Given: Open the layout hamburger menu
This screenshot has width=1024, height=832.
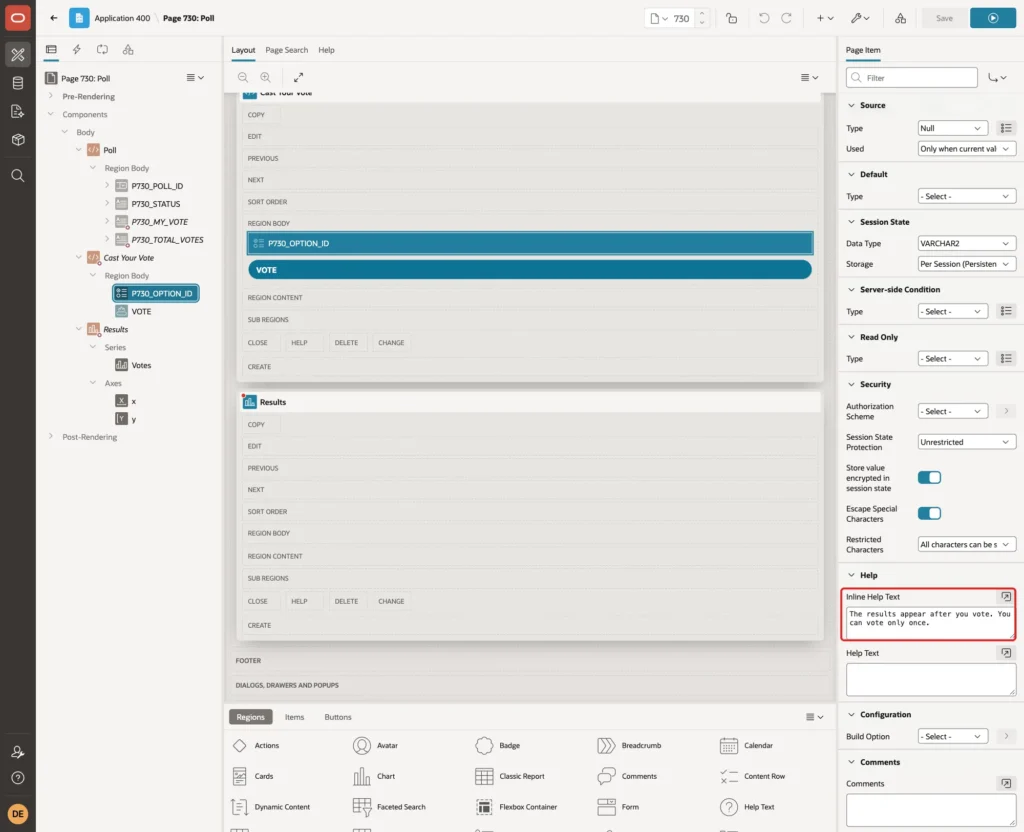Looking at the screenshot, I should (809, 77).
